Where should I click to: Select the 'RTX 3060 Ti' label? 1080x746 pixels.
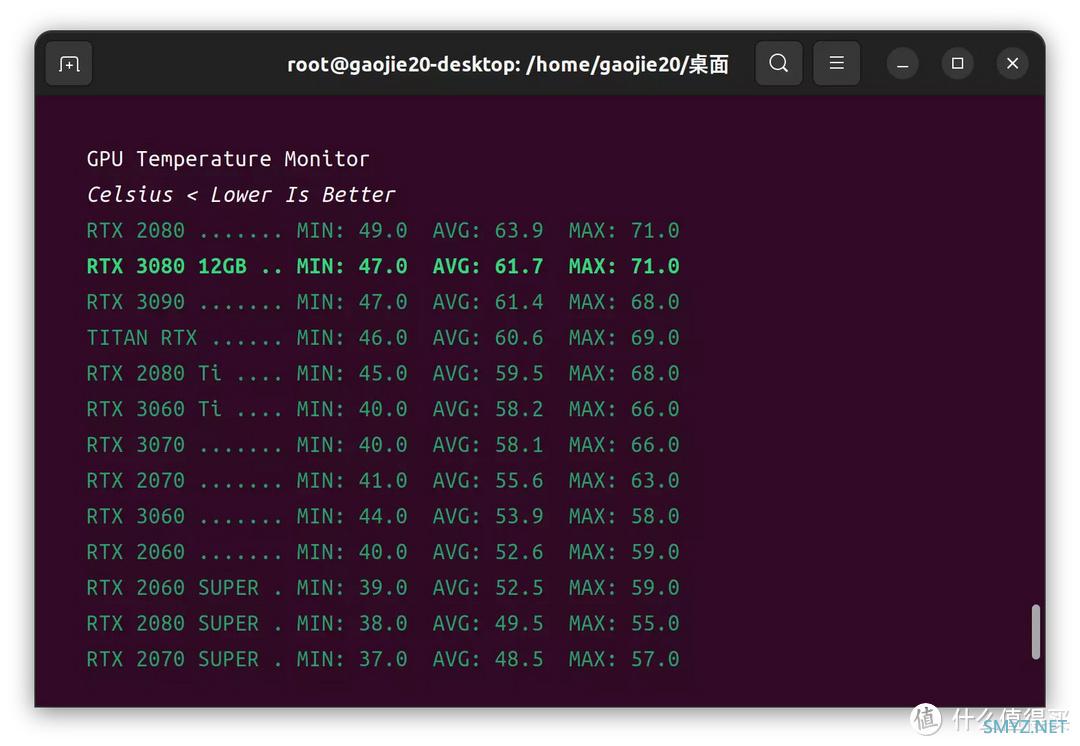click(154, 409)
